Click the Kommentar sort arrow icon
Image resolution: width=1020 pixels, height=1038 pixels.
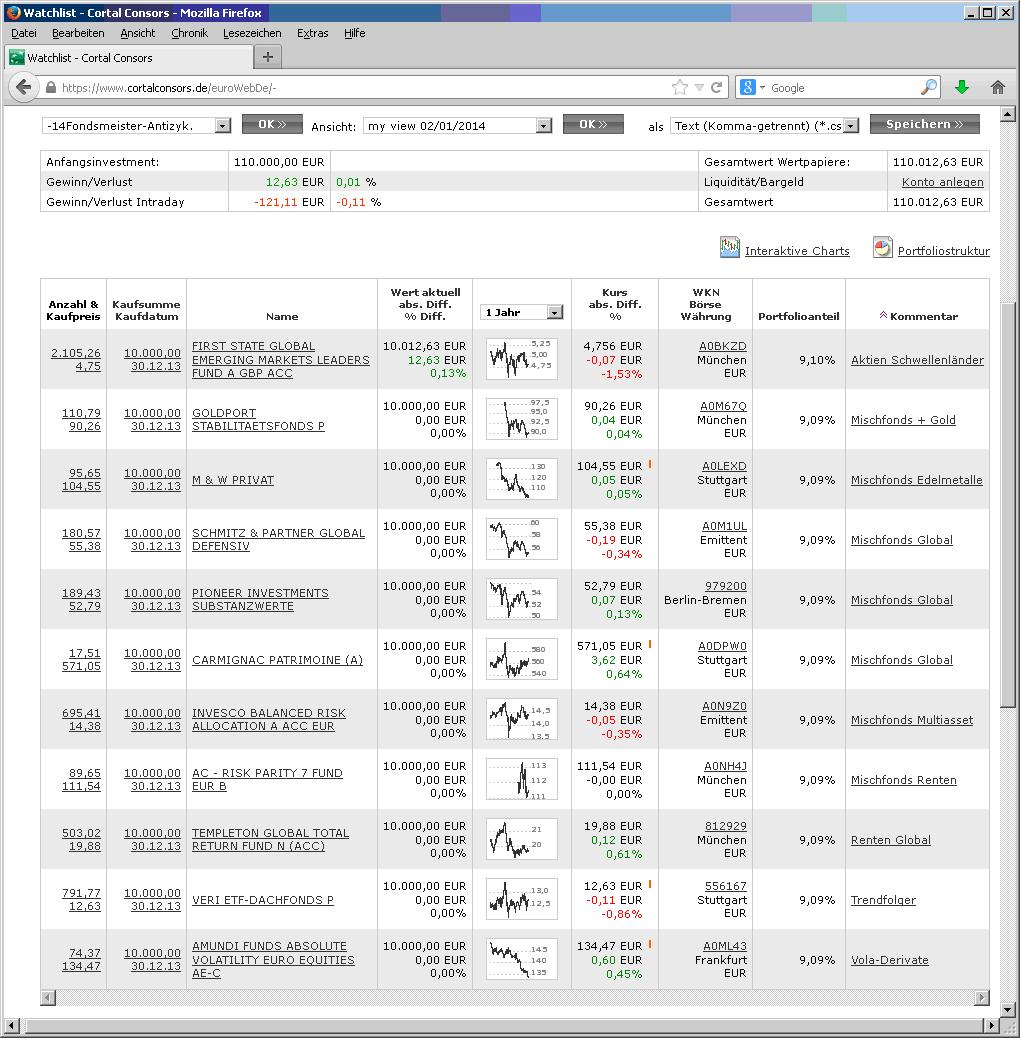point(883,315)
